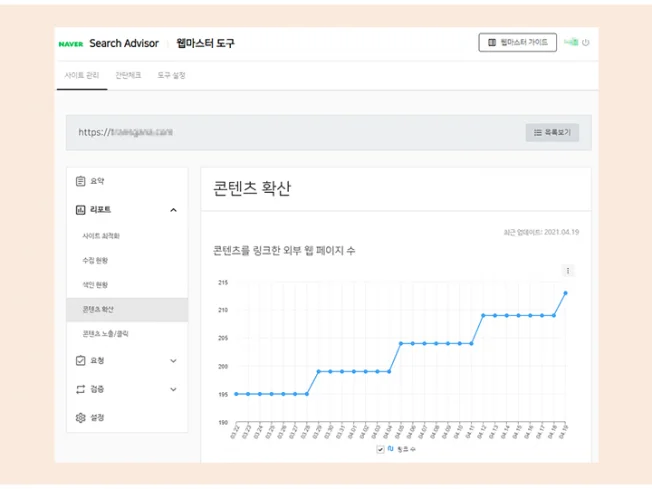Image resolution: width=652 pixels, height=489 pixels.
Task: Click the 03.29 data point at 199
Action: point(319,371)
